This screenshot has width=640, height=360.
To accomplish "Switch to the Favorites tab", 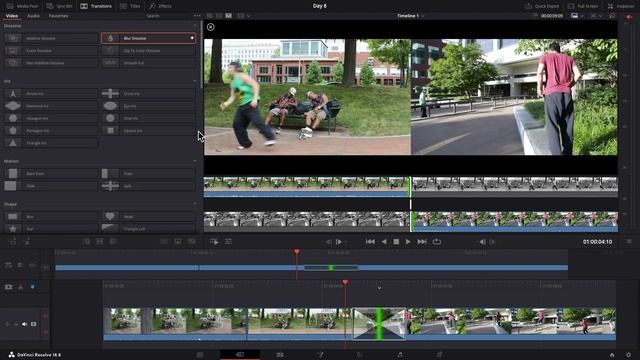I will click(58, 16).
